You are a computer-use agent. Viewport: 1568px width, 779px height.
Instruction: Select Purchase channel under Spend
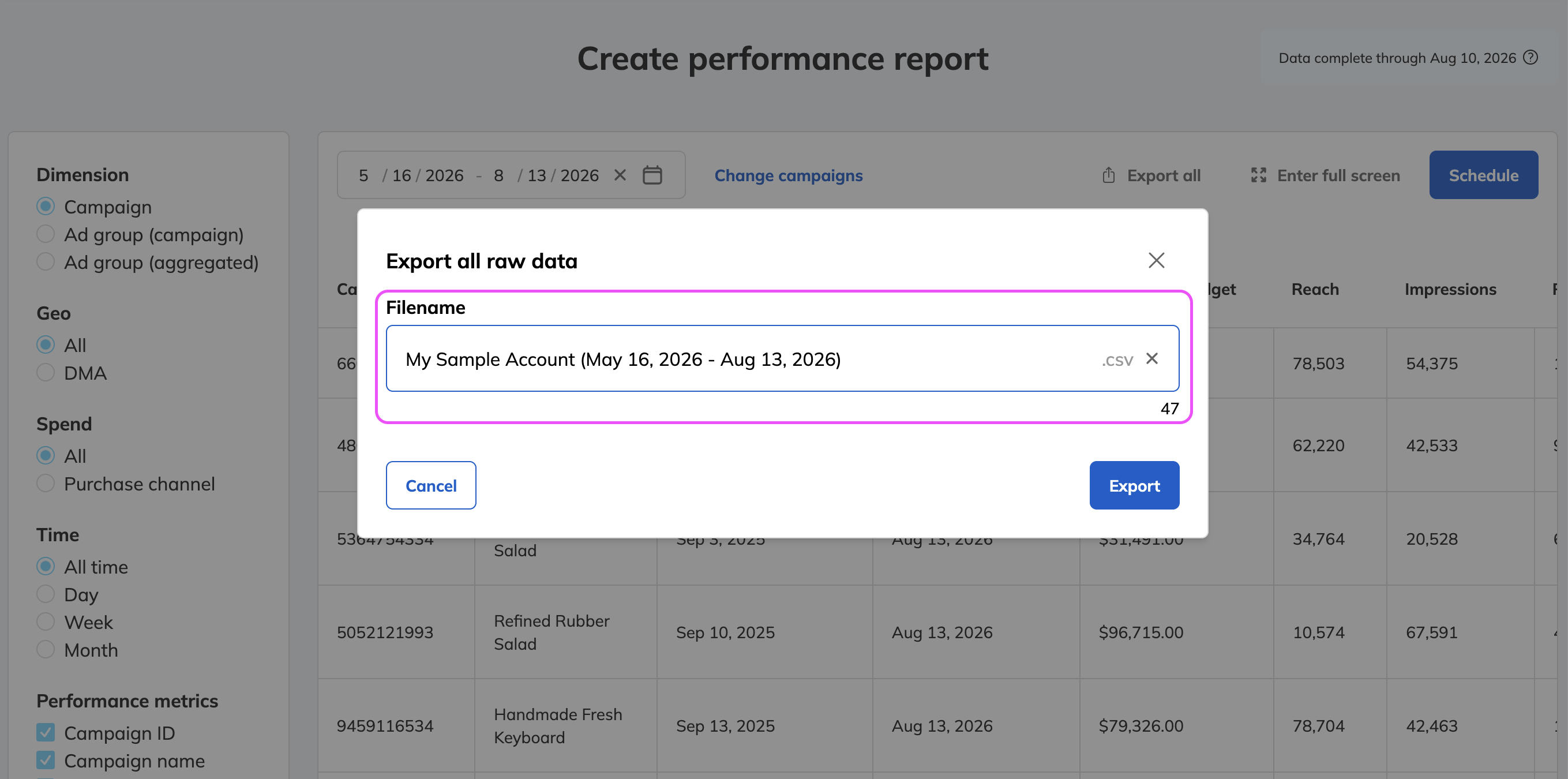[45, 483]
